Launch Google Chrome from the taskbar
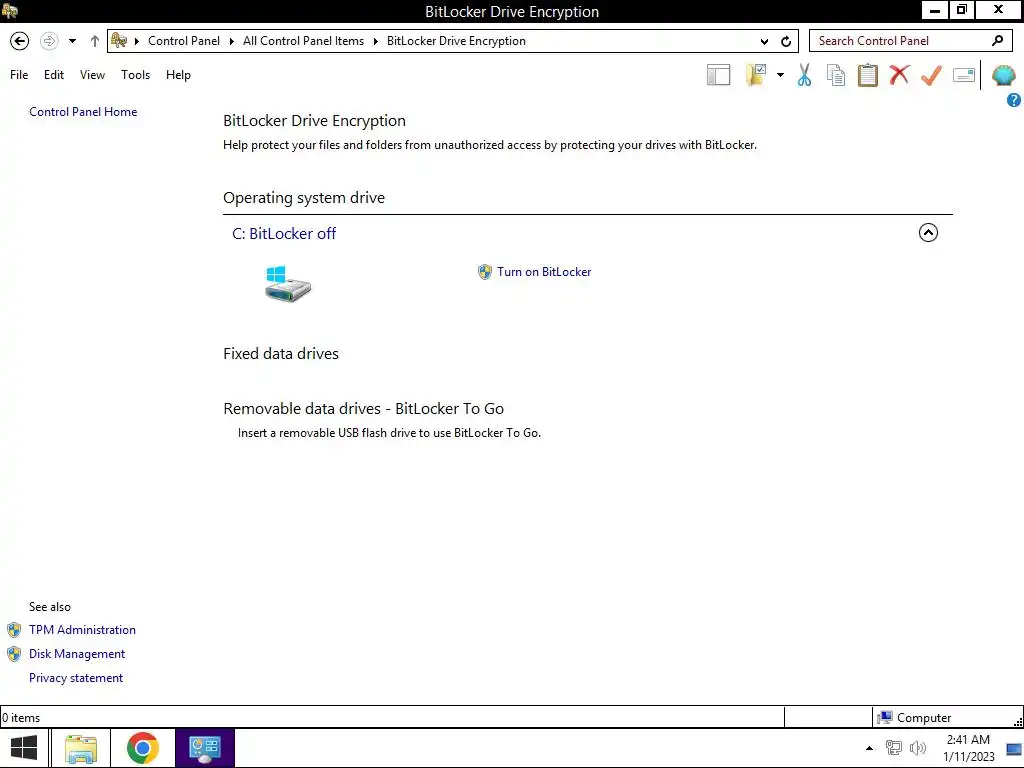 tap(143, 748)
